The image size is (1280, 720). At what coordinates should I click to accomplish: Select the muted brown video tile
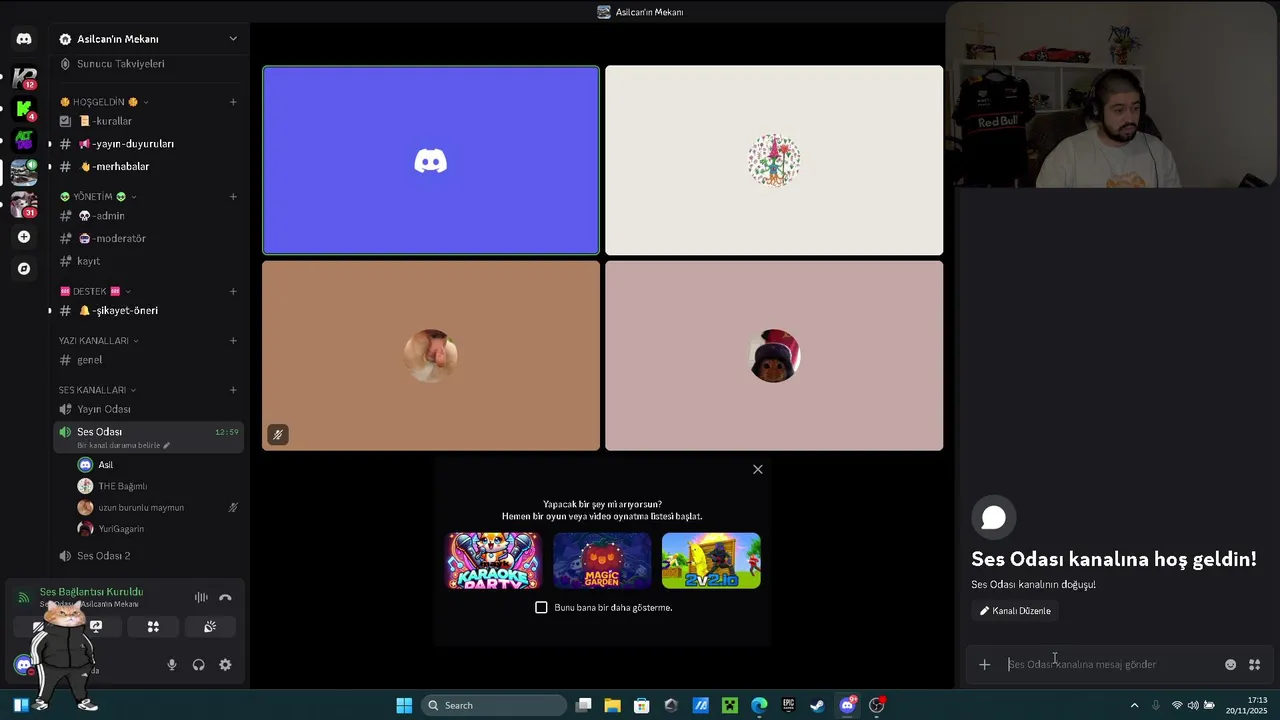(x=431, y=356)
